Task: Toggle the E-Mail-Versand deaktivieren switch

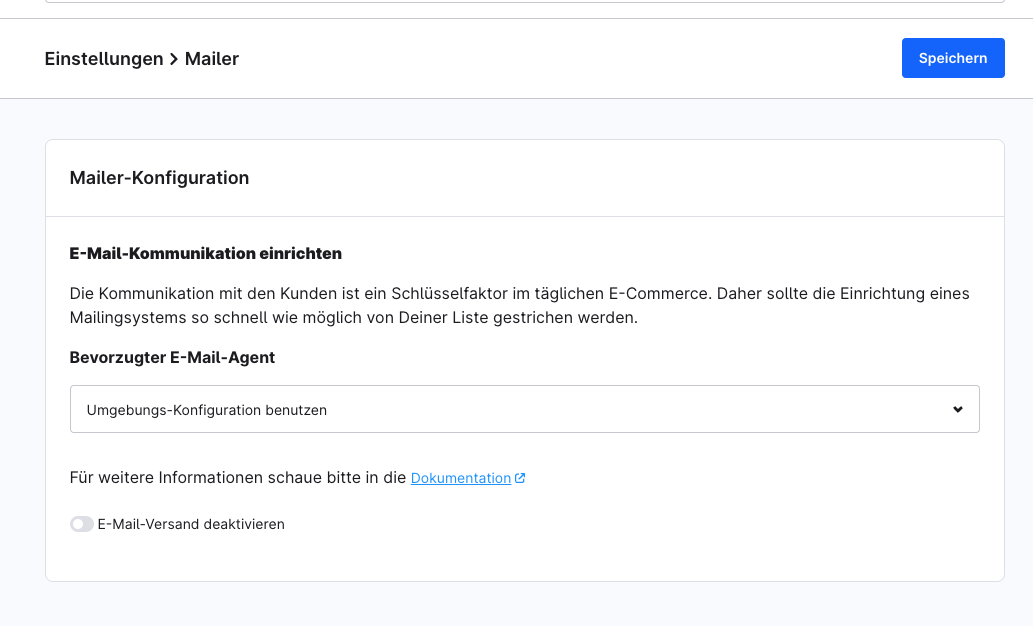Action: coord(81,524)
